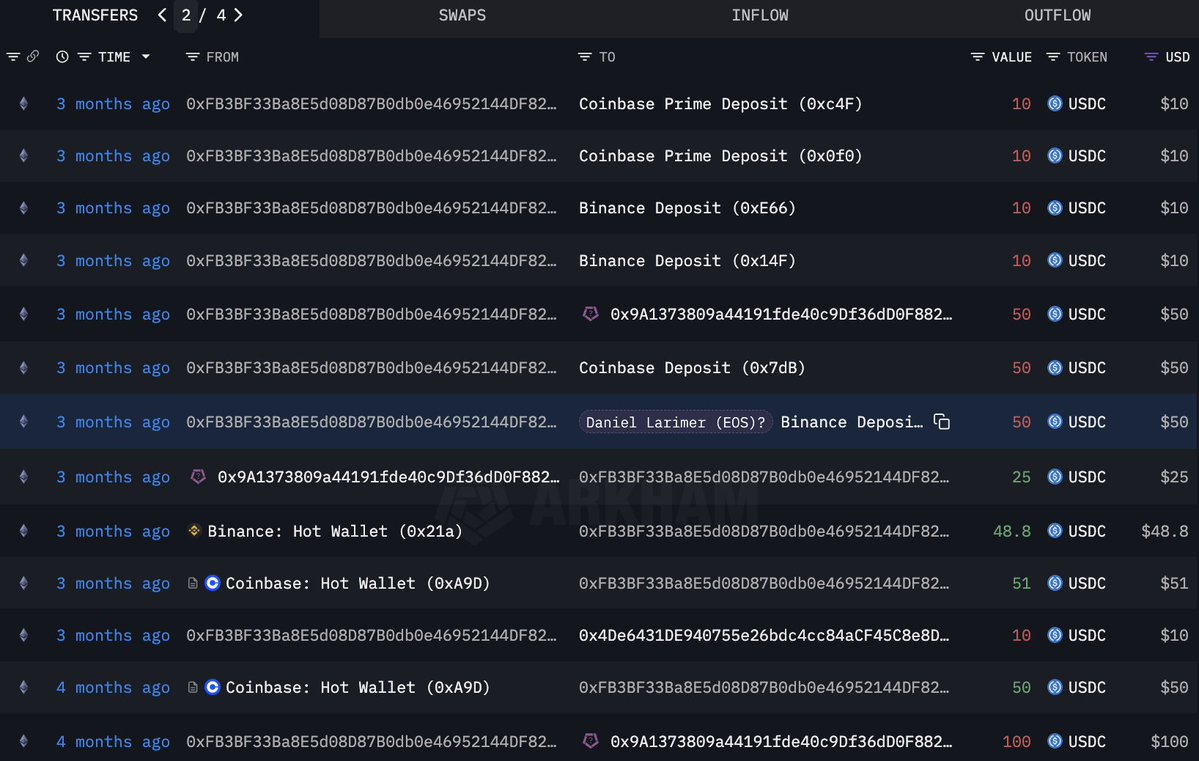Click Coinbase logo icon in $51 row
The image size is (1199, 761).
point(213,583)
